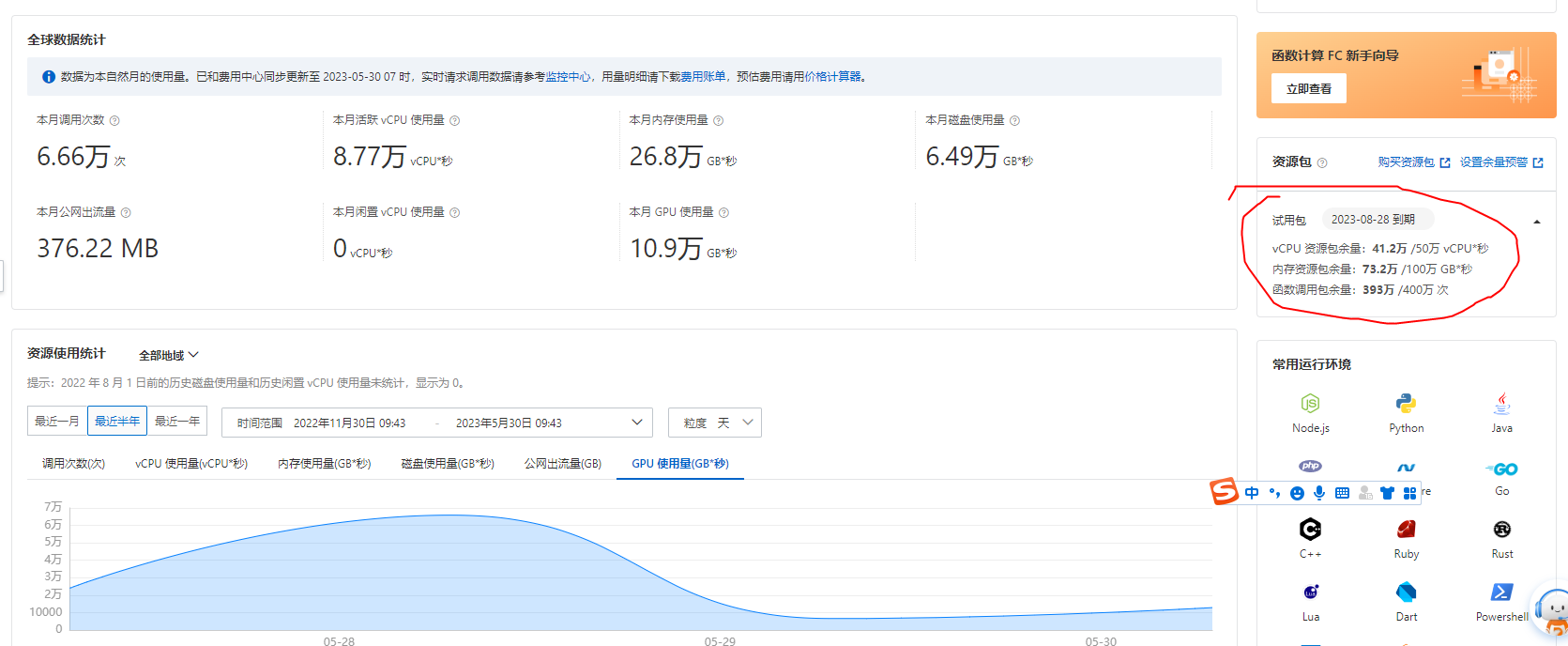The image size is (1568, 646).
Task: Toggle Sogou punctuation mode
Action: (x=1274, y=493)
